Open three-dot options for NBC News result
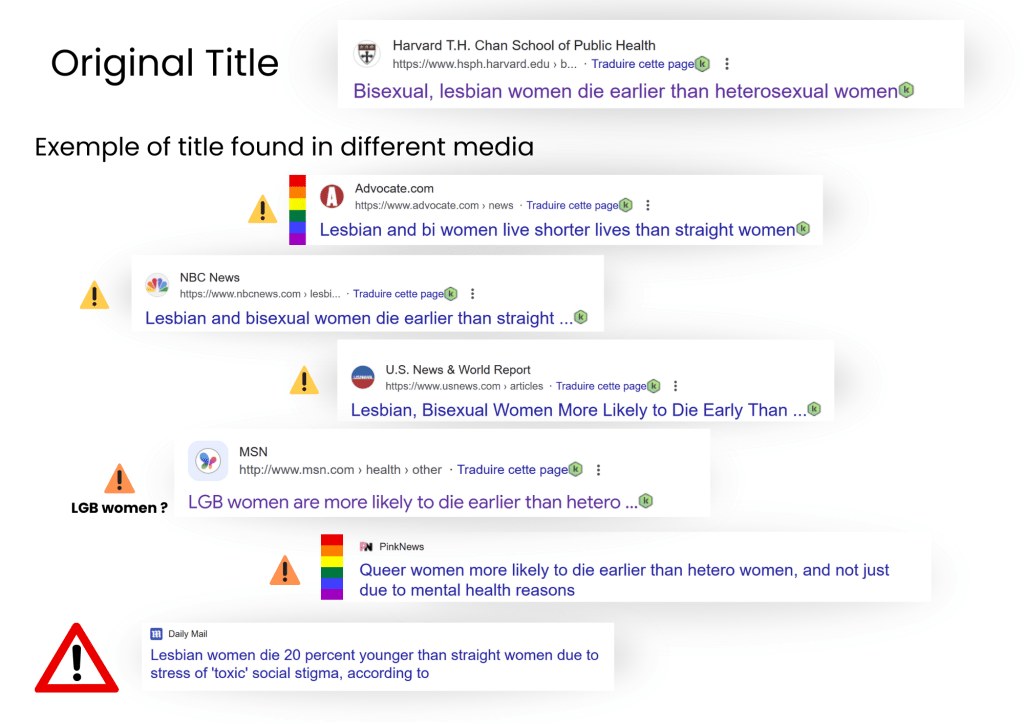This screenshot has height=723, width=1024. (x=473, y=294)
